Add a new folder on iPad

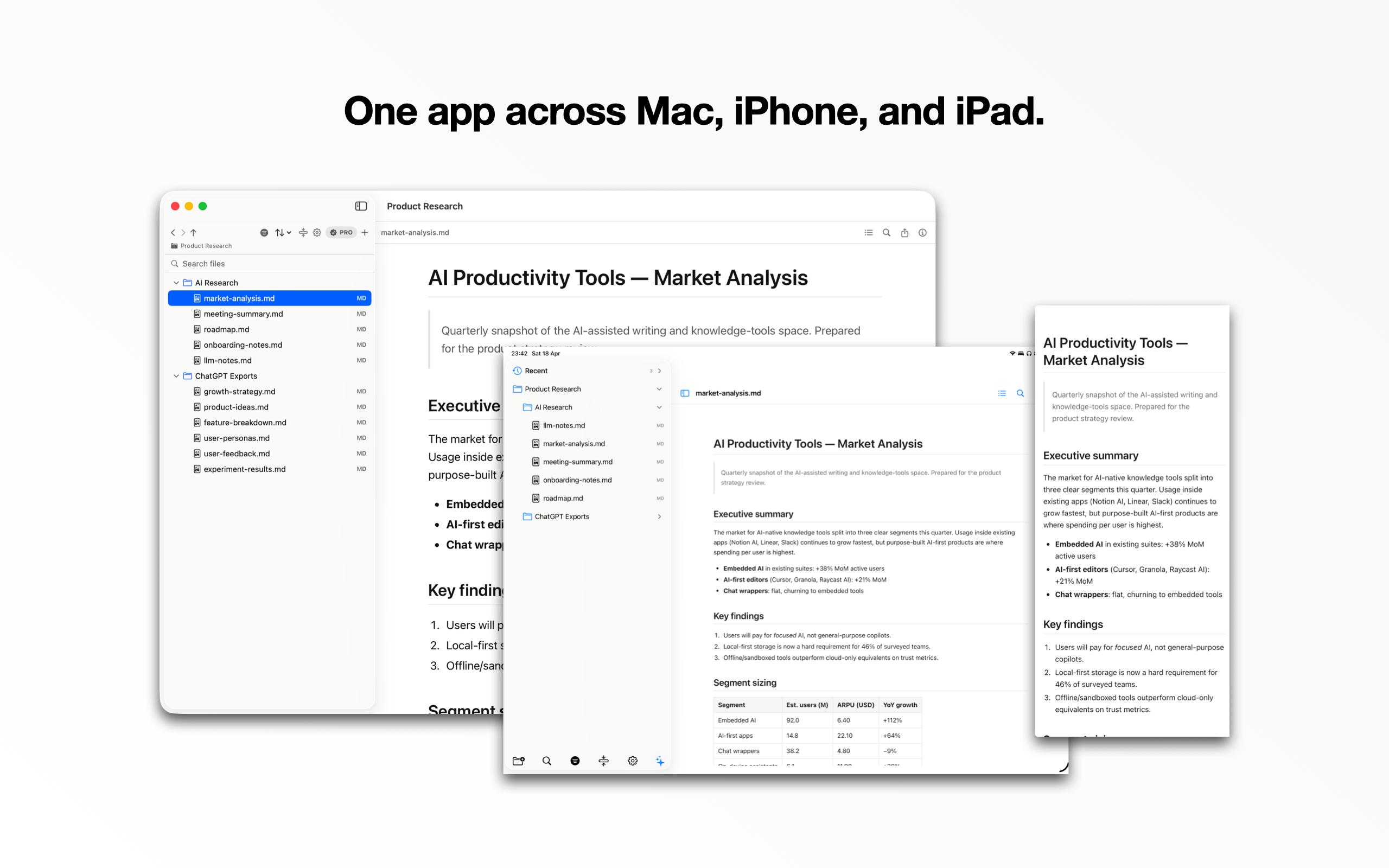click(x=518, y=761)
